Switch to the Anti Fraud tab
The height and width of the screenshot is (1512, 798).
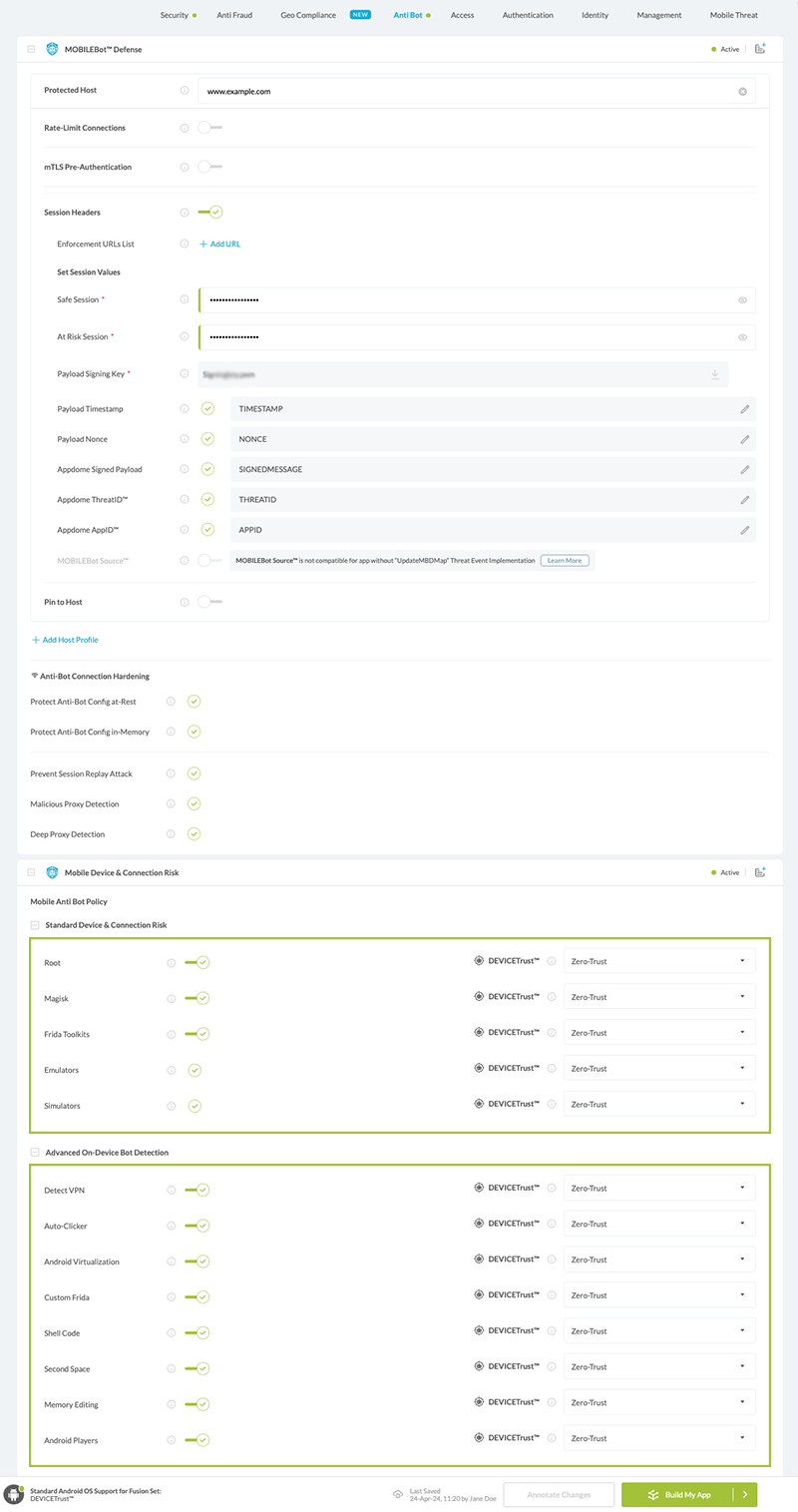pyautogui.click(x=234, y=16)
